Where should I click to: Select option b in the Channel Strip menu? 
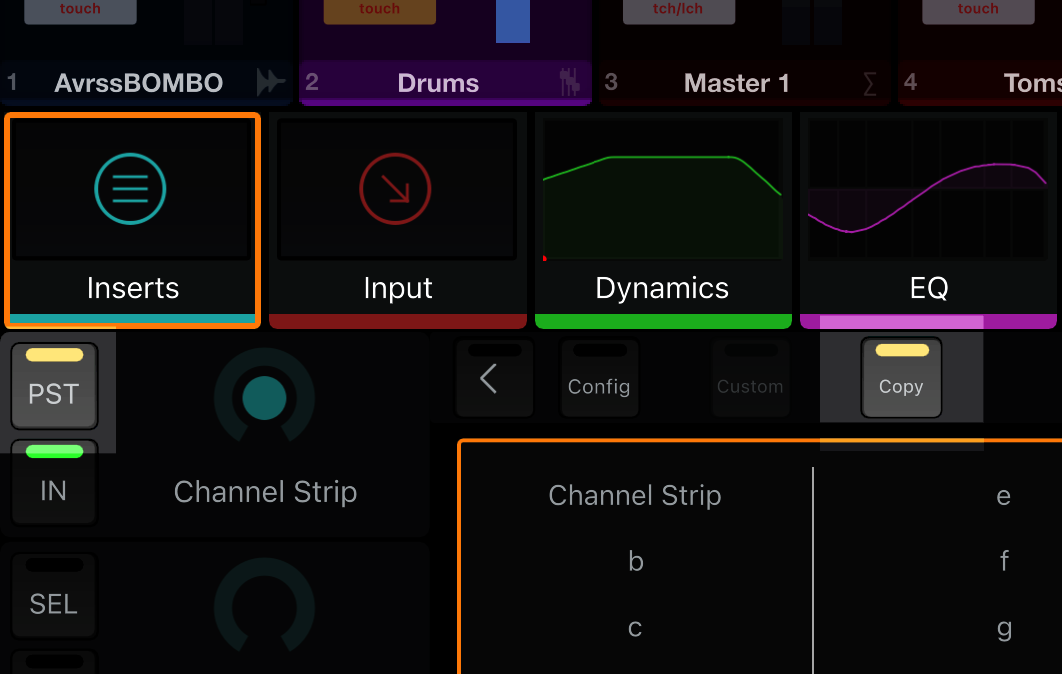pyautogui.click(x=635, y=562)
